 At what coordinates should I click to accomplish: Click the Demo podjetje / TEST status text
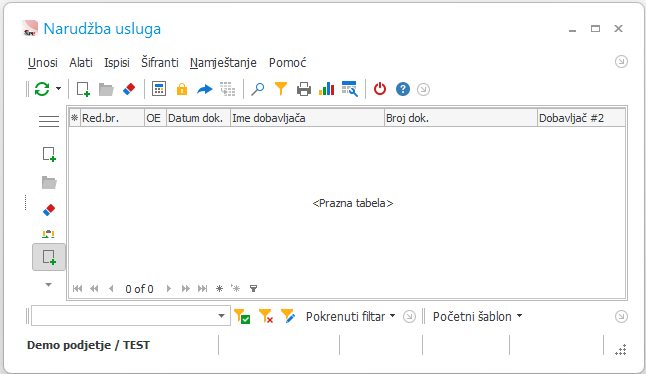tap(88, 345)
